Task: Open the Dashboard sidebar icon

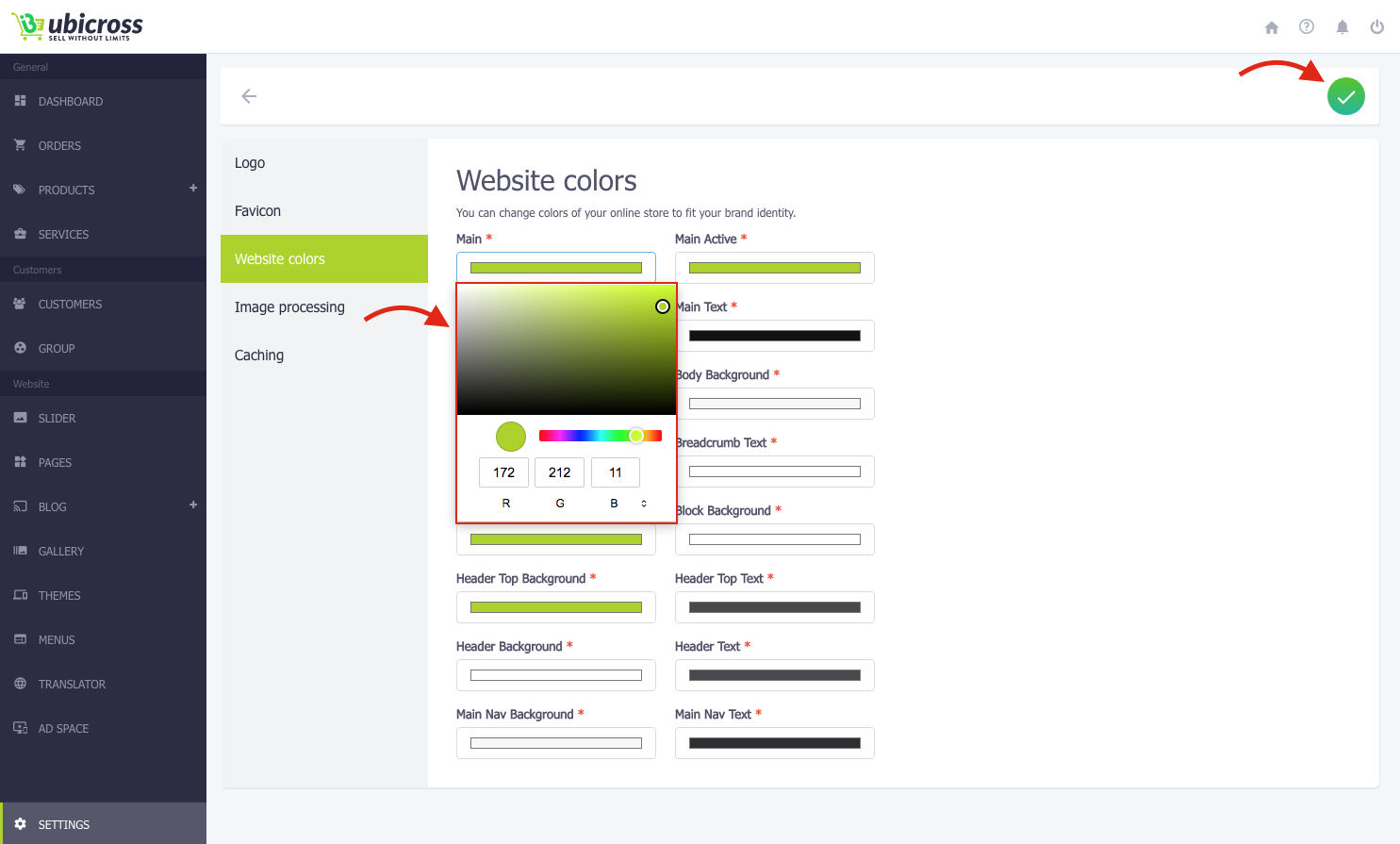Action: click(20, 100)
